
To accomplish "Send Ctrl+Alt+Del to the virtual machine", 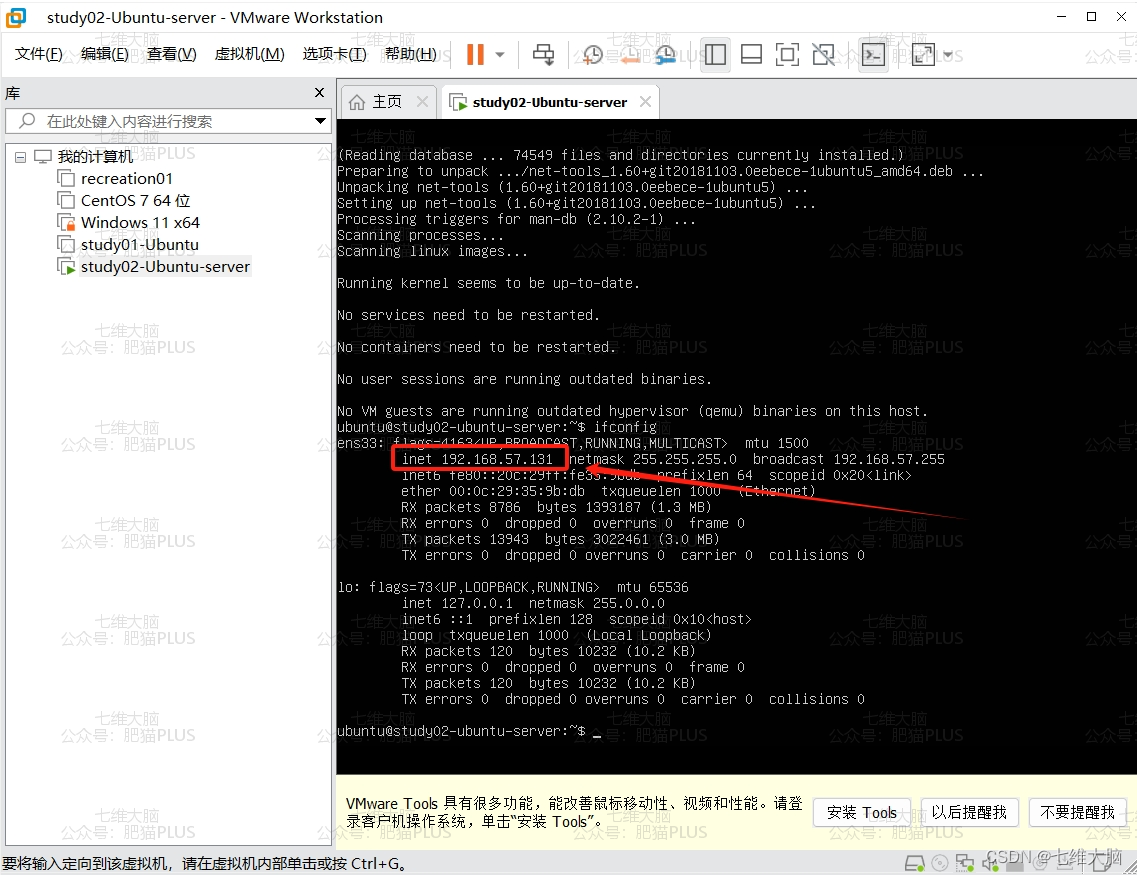I will 543,54.
